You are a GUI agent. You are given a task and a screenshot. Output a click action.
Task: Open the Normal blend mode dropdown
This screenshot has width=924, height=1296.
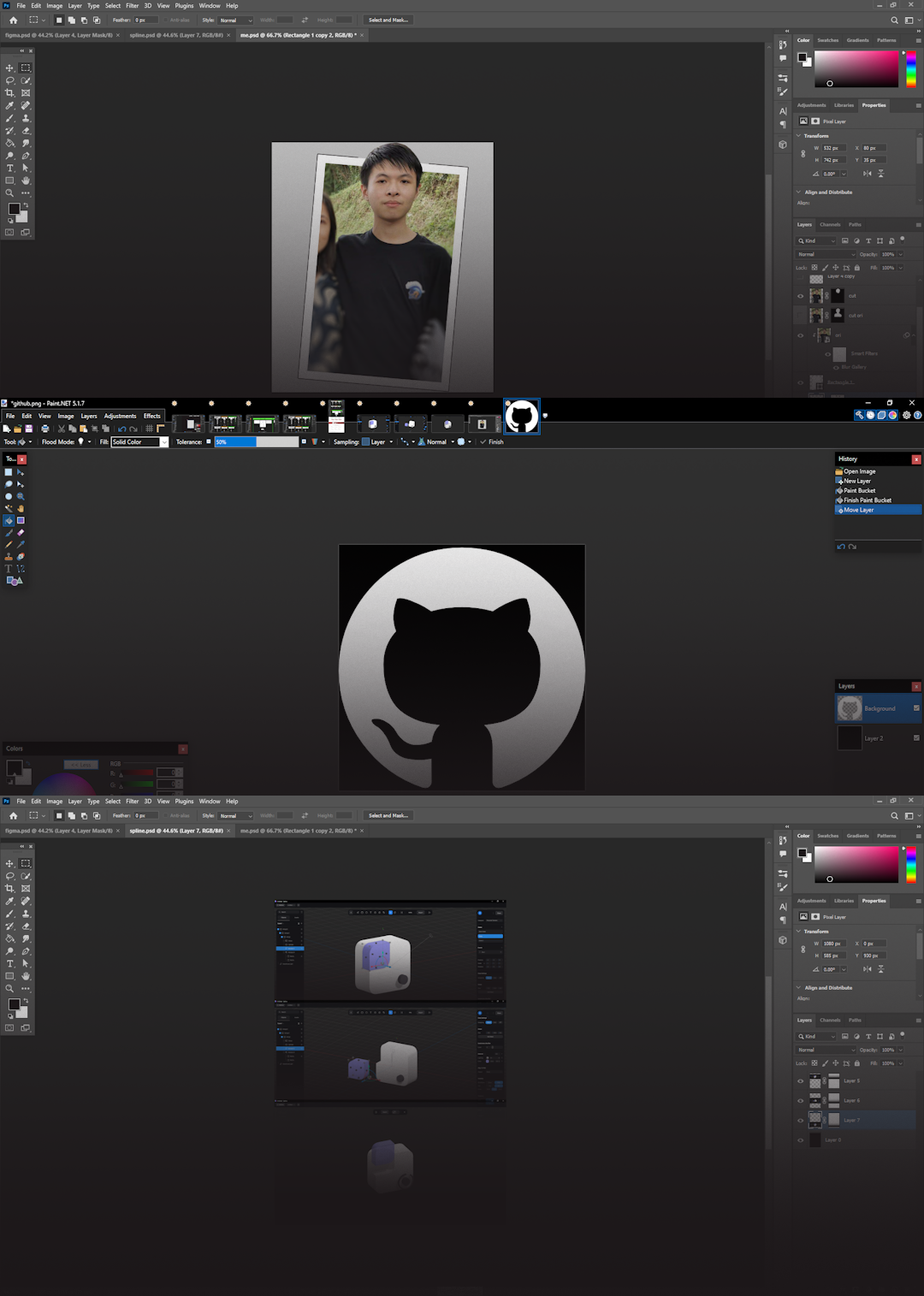[x=826, y=254]
